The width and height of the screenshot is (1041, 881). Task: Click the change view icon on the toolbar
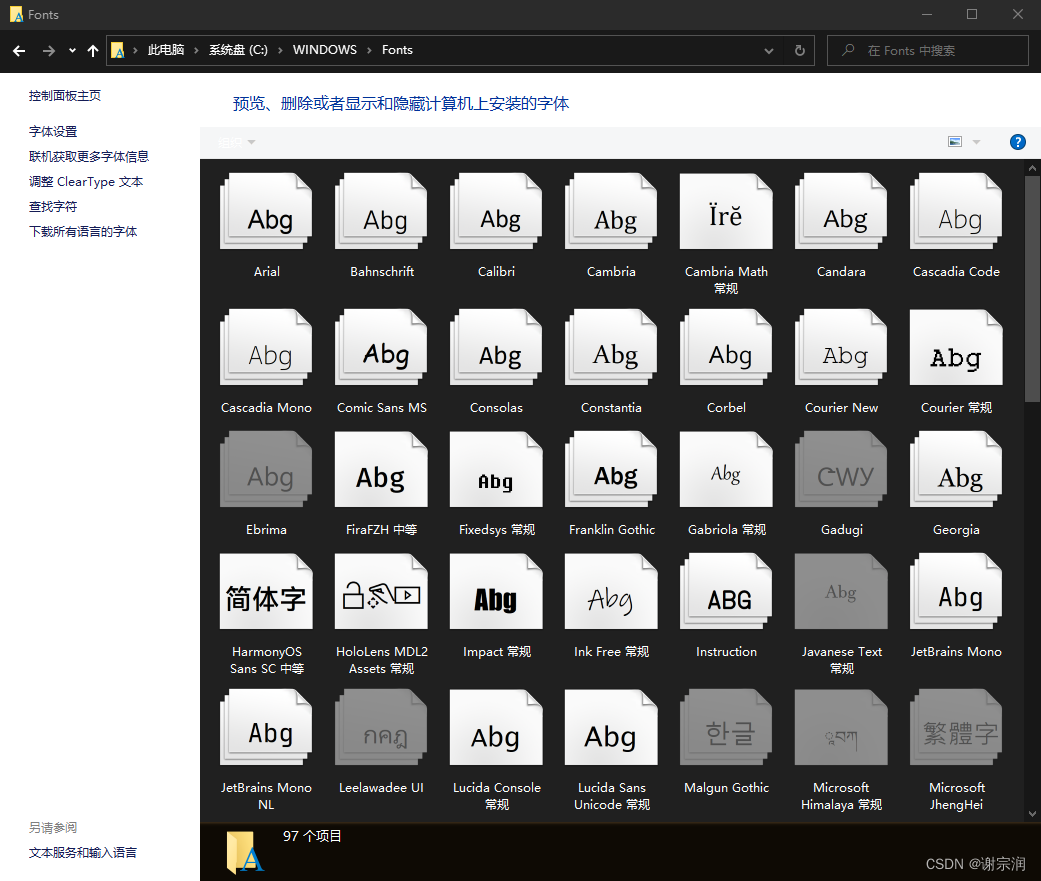pos(954,141)
